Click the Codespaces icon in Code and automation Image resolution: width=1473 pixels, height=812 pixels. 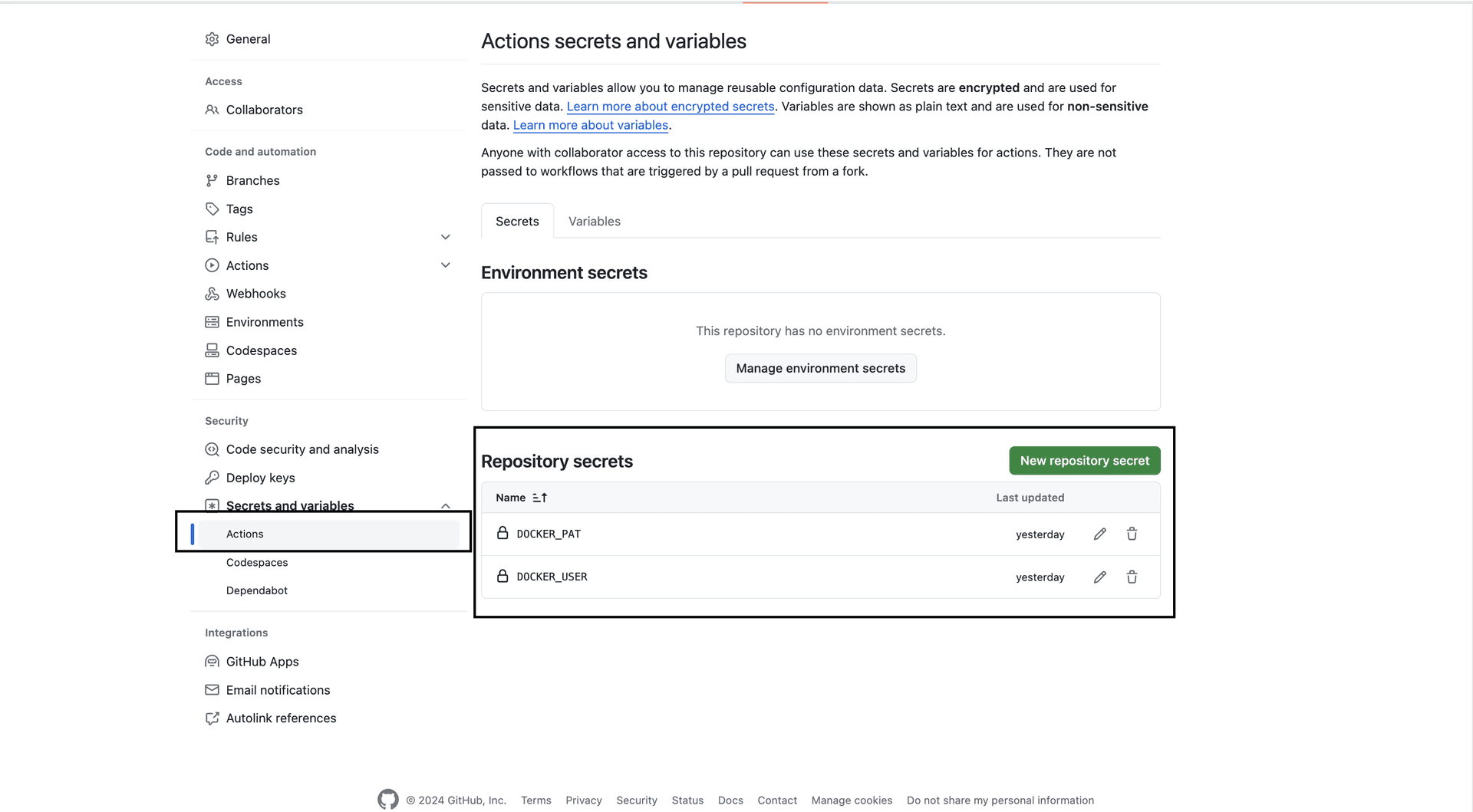click(212, 350)
